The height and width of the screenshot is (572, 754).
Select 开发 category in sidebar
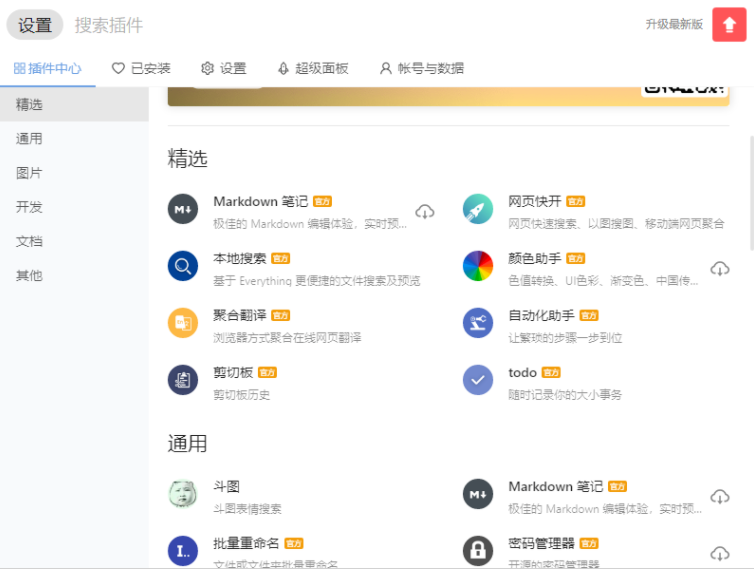click(x=74, y=207)
